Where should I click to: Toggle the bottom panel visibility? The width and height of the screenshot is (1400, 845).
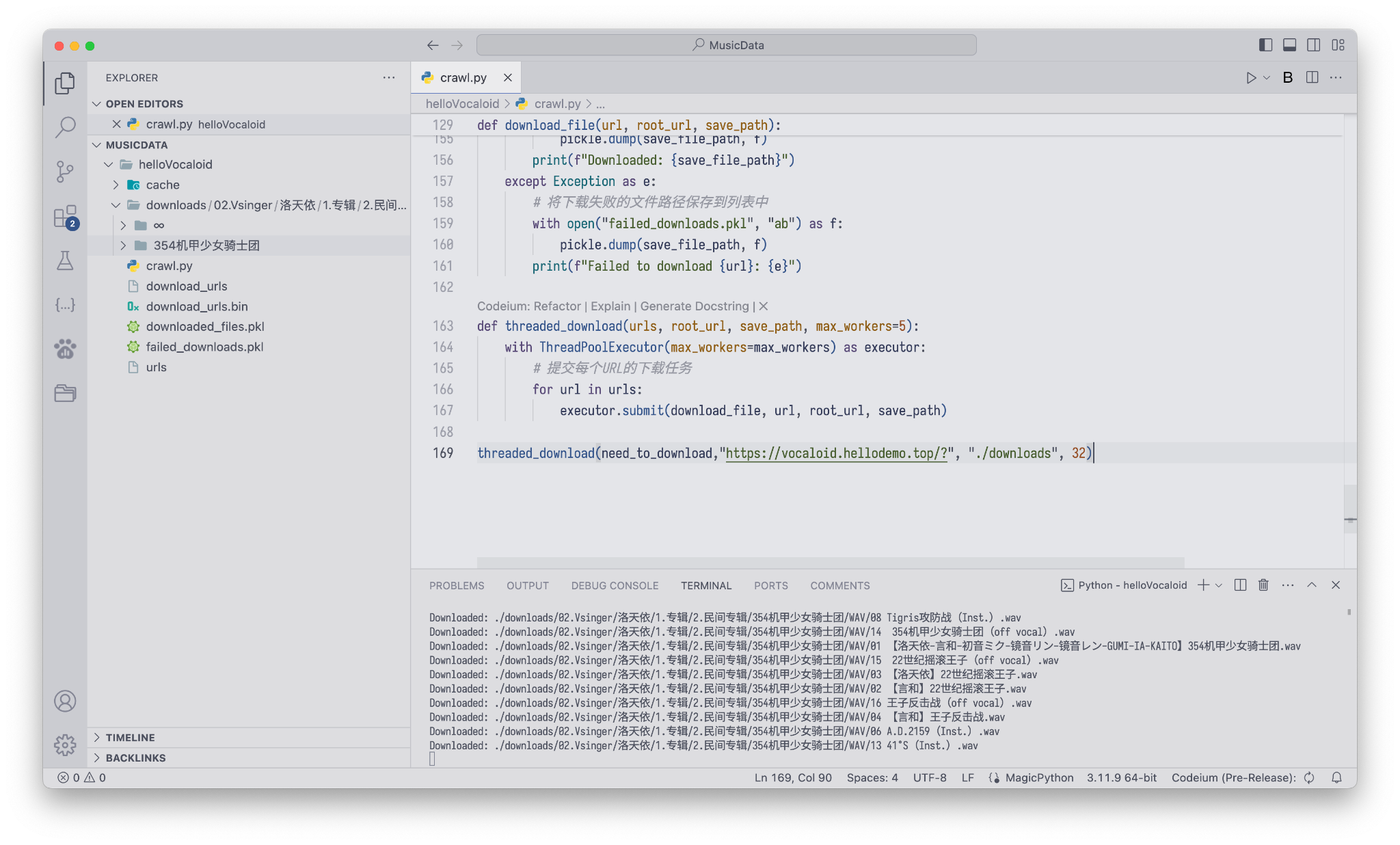(1289, 45)
